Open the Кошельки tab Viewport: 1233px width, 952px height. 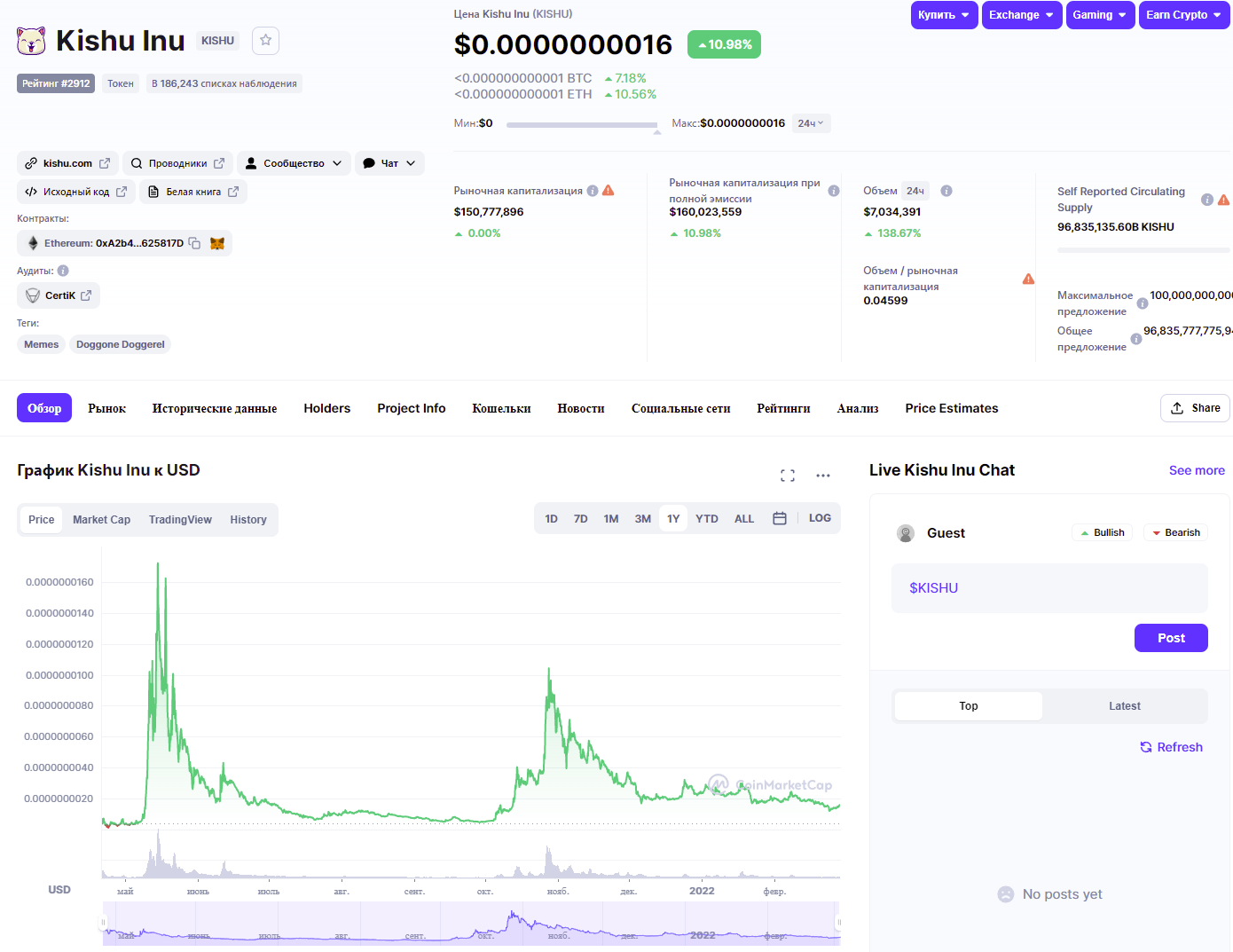tap(501, 408)
